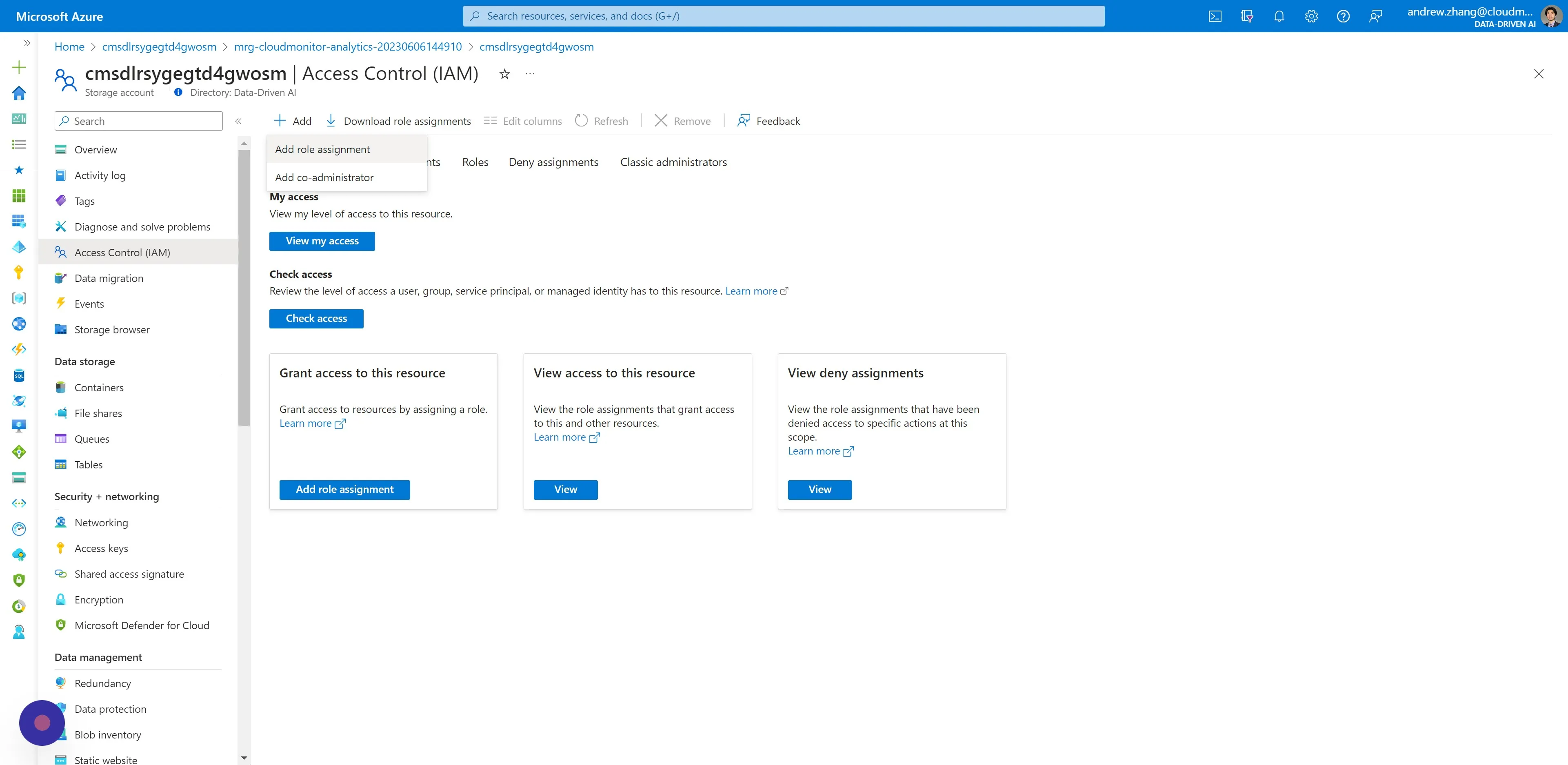Screen dimensions: 1568x765
Task: Switch to the Roles tab
Action: click(475, 162)
